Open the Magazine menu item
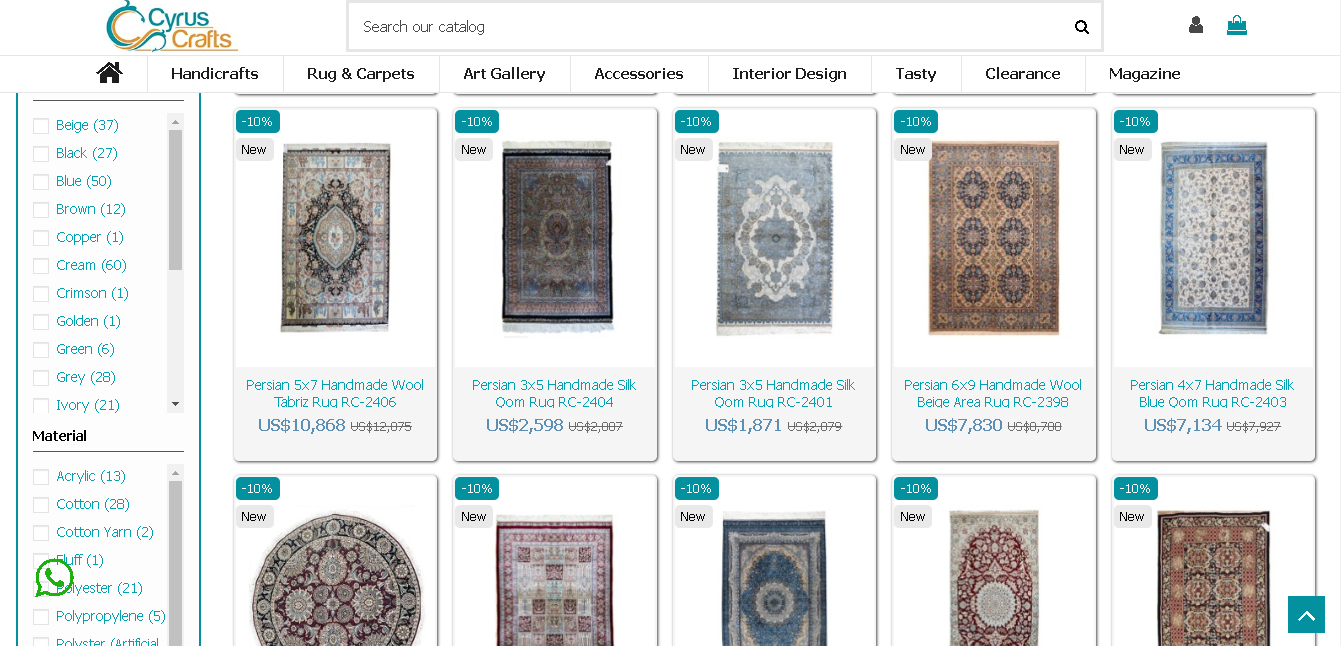 (x=1144, y=73)
